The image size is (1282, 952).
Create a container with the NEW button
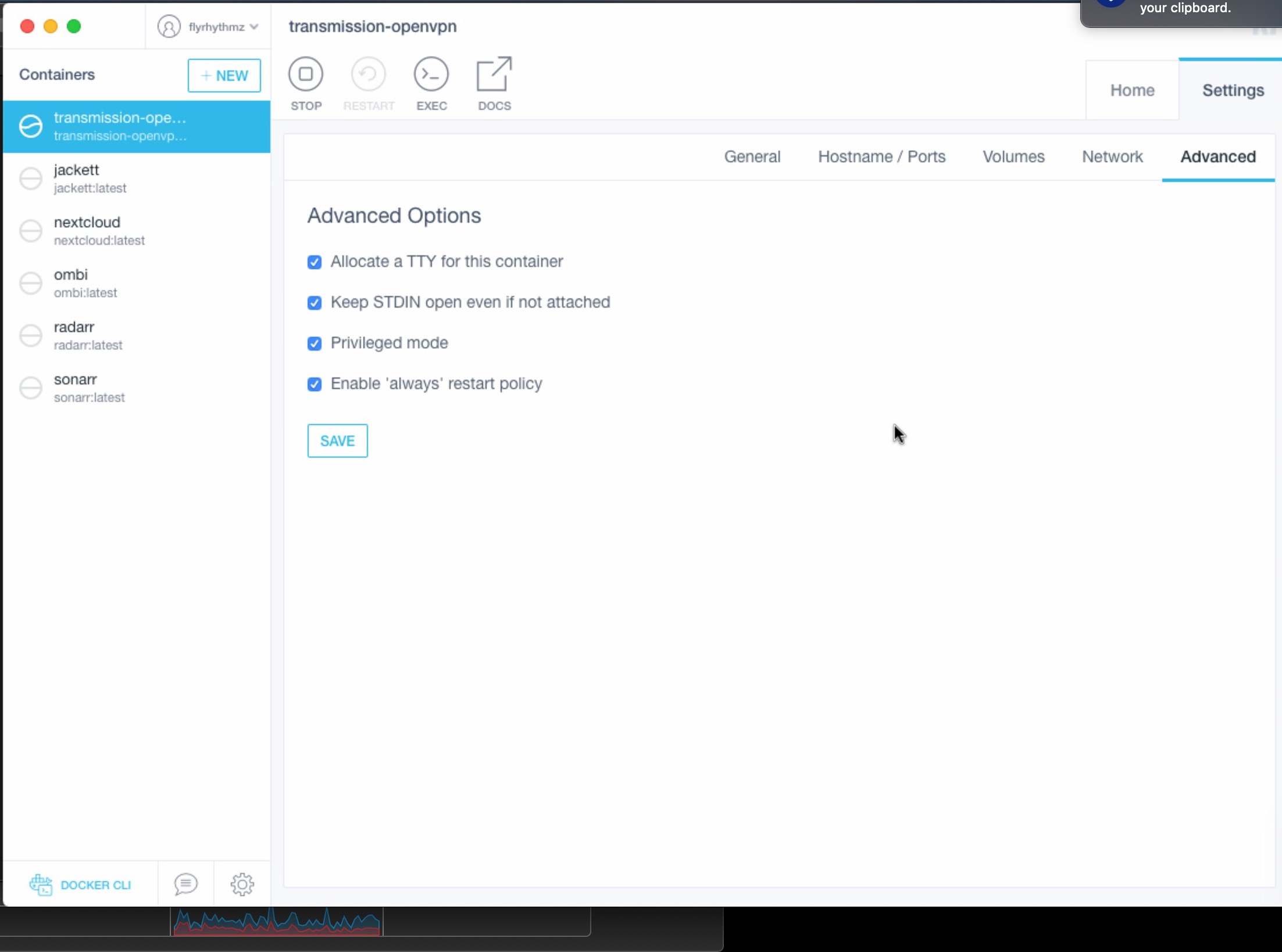(224, 75)
